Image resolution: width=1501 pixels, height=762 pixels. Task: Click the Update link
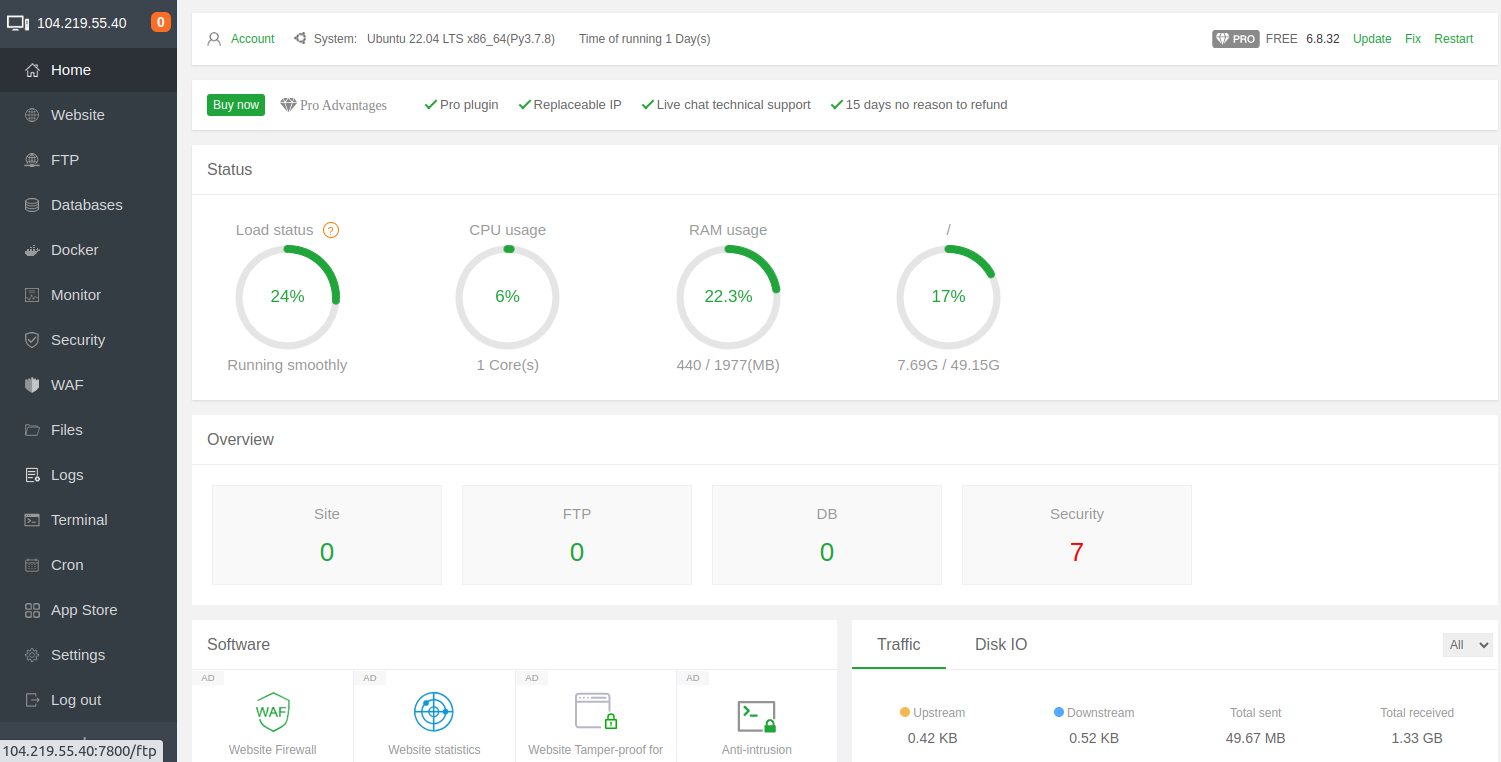[1371, 39]
